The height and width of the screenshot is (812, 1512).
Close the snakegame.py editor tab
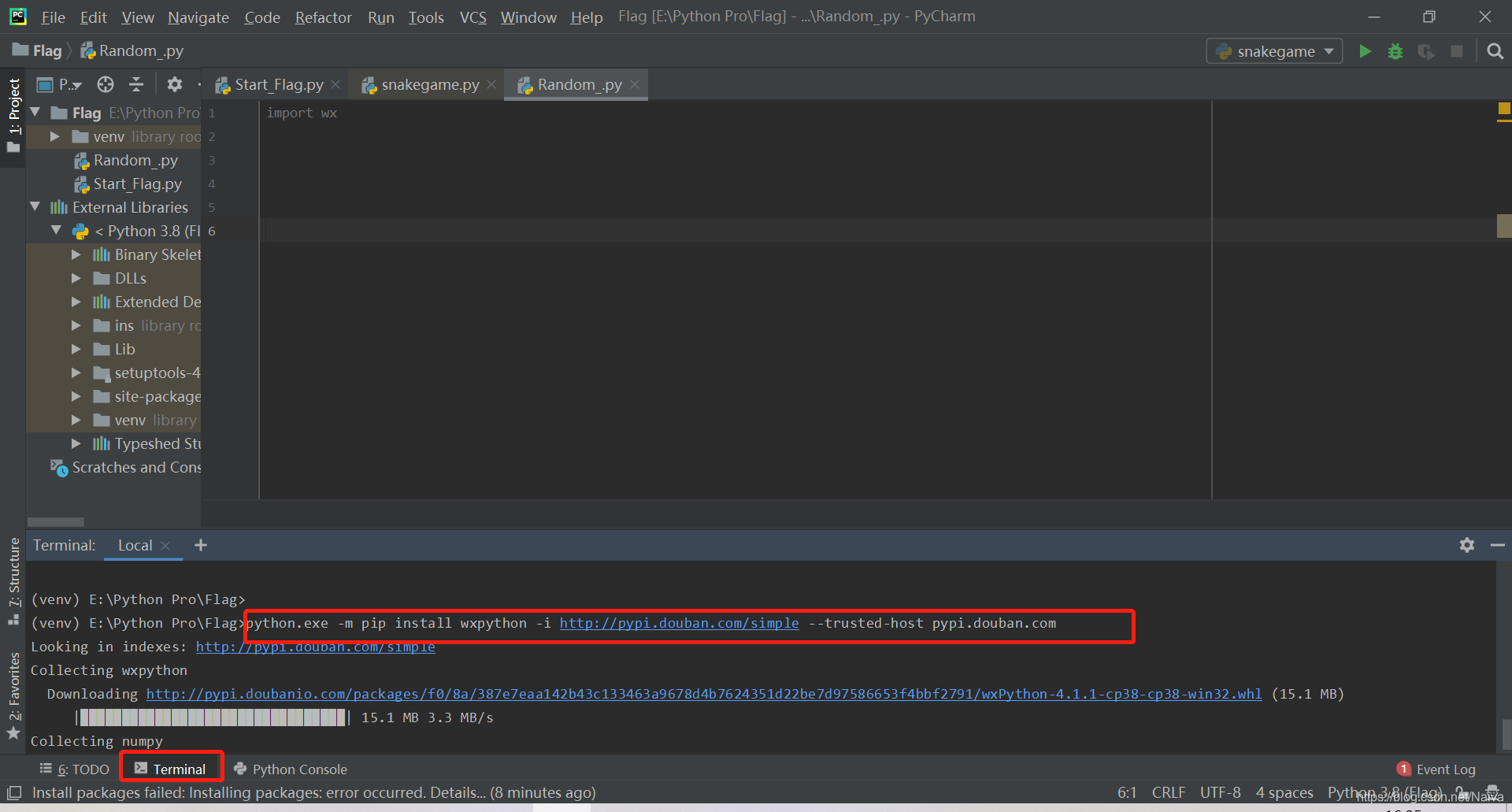point(491,84)
